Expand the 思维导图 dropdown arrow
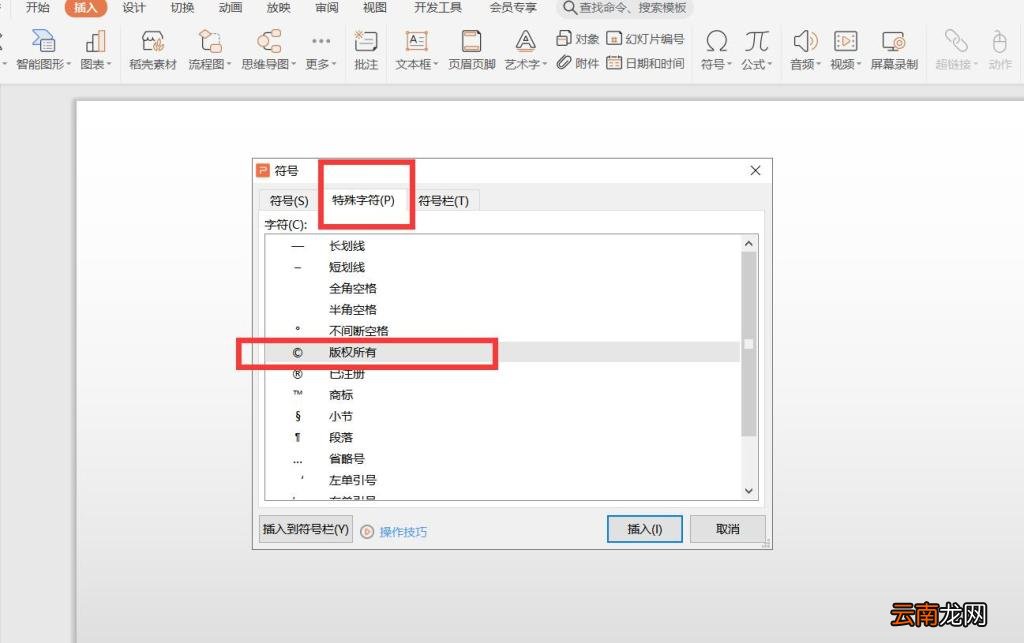Viewport: 1024px width, 643px height. (293, 64)
